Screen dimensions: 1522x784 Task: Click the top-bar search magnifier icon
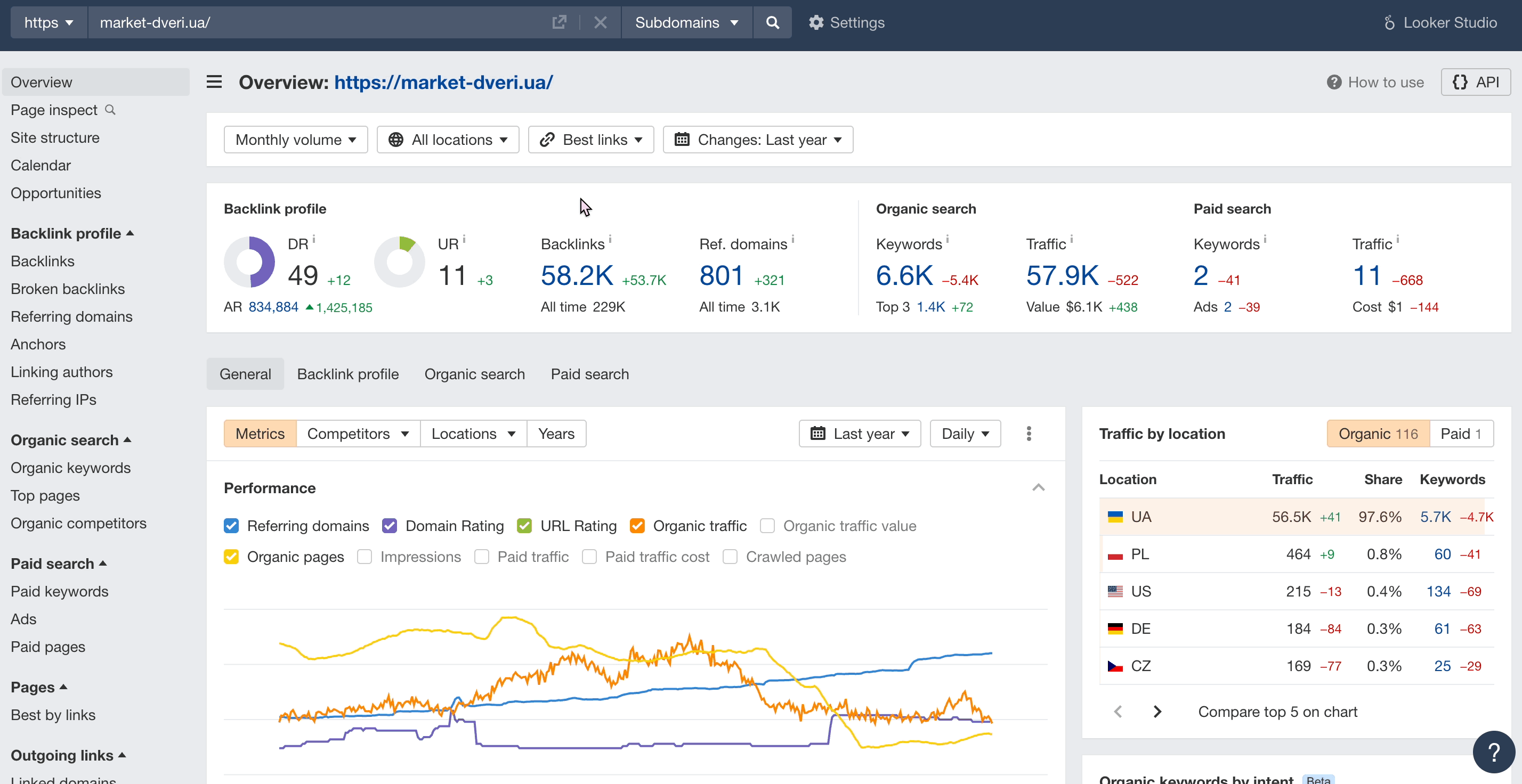tap(772, 22)
